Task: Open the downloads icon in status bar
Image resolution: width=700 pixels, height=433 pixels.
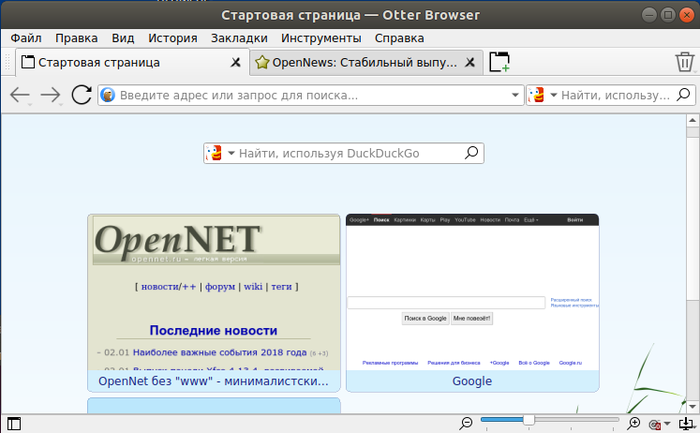Action: tap(686, 423)
